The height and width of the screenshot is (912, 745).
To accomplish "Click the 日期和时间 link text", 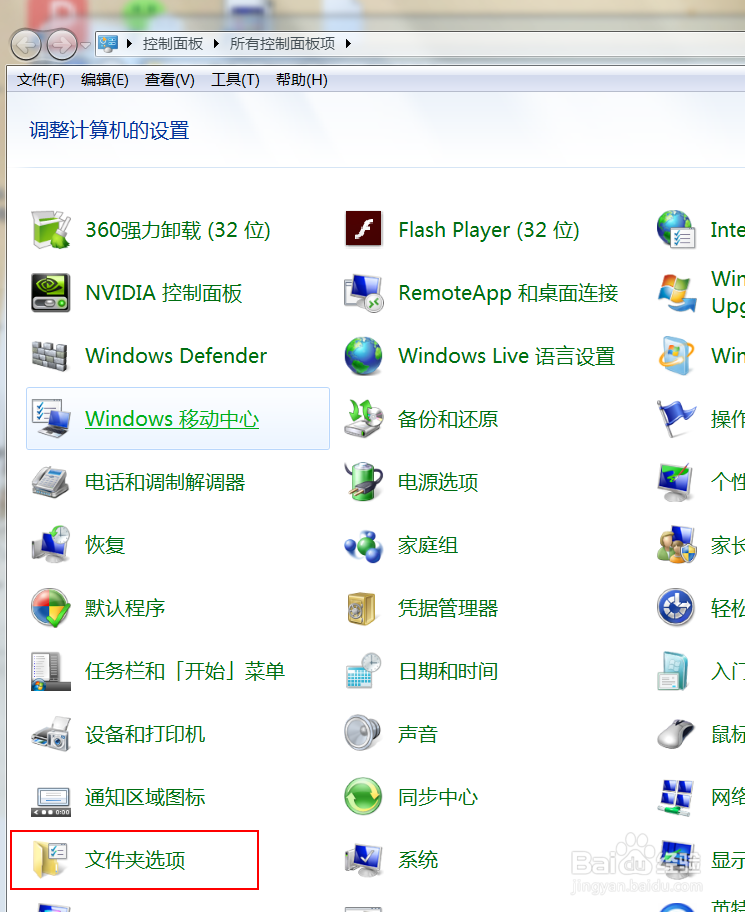I will coord(448,671).
